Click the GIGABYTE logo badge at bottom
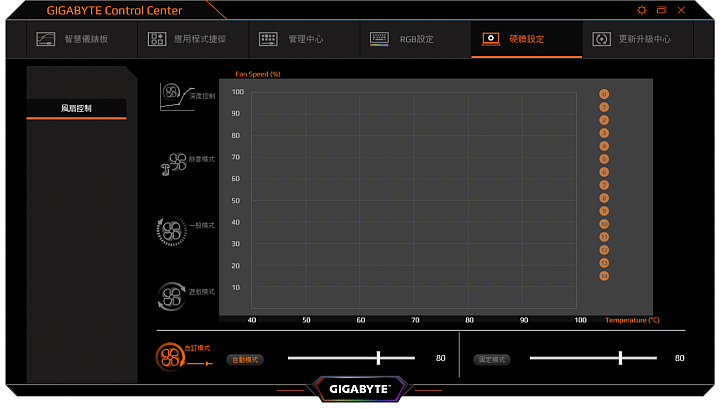The image size is (720, 409). pyautogui.click(x=360, y=389)
